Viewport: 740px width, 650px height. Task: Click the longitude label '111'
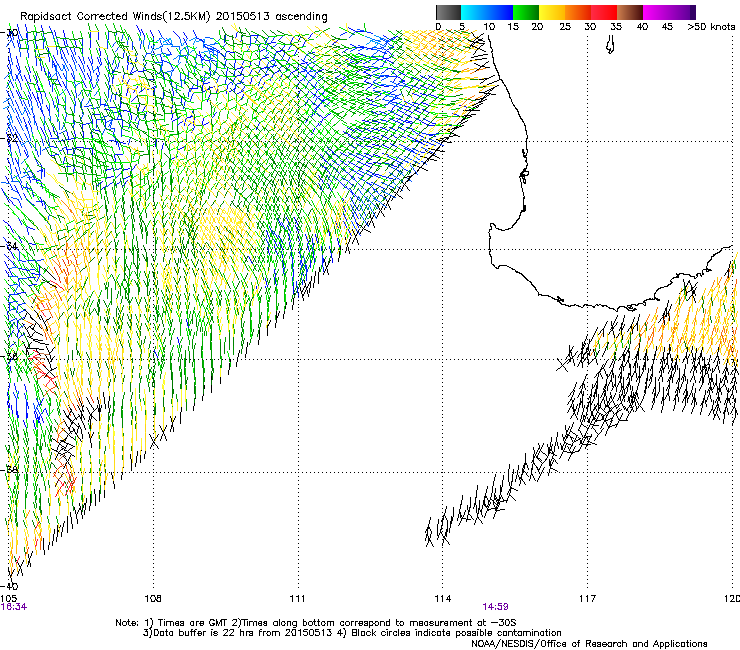click(x=297, y=599)
